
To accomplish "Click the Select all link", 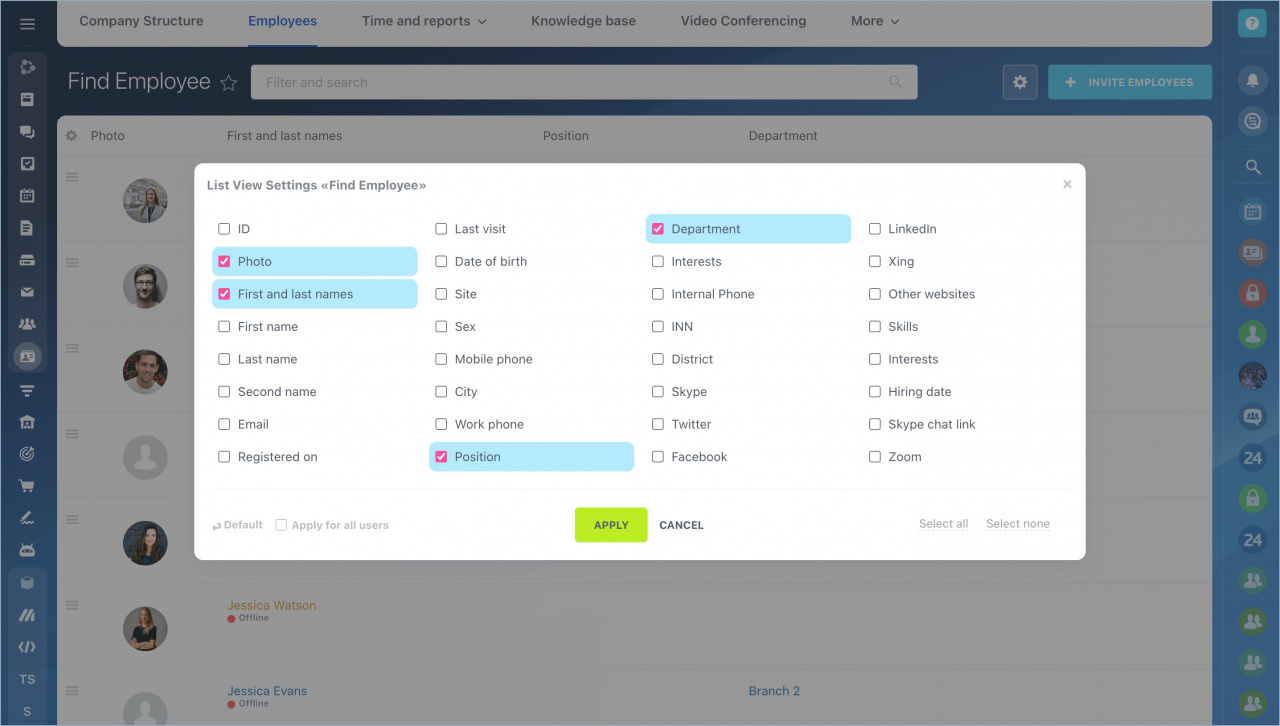I will [x=944, y=524].
